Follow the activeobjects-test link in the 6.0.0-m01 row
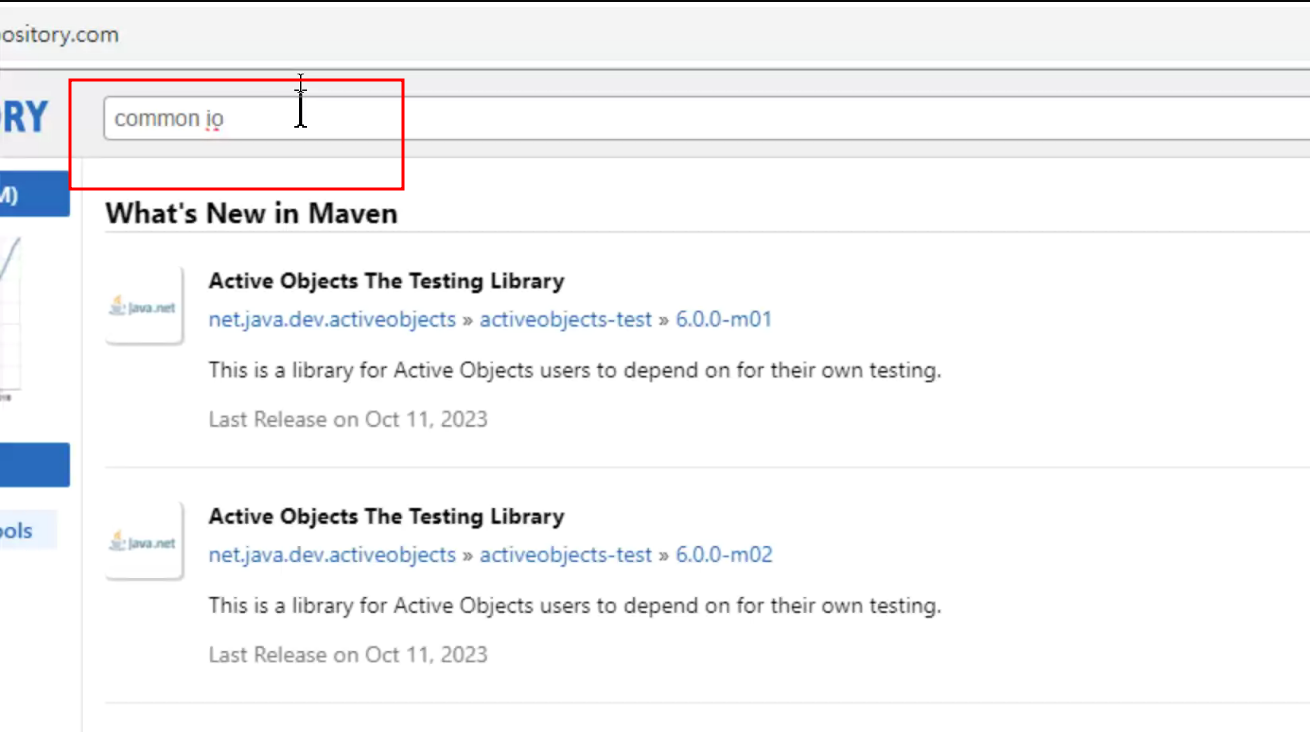 pyautogui.click(x=565, y=319)
